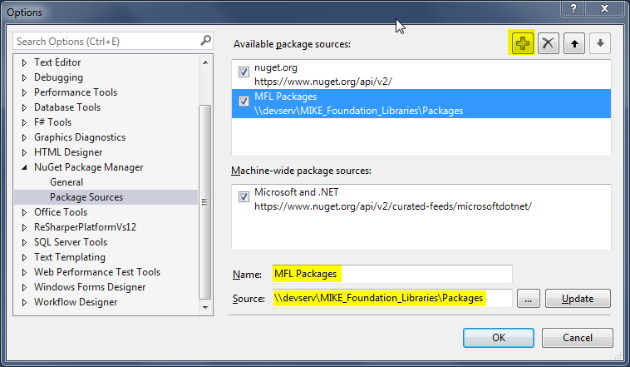This screenshot has width=630, height=367.
Task: Select Web Performance Test Tools category
Action: (97, 272)
